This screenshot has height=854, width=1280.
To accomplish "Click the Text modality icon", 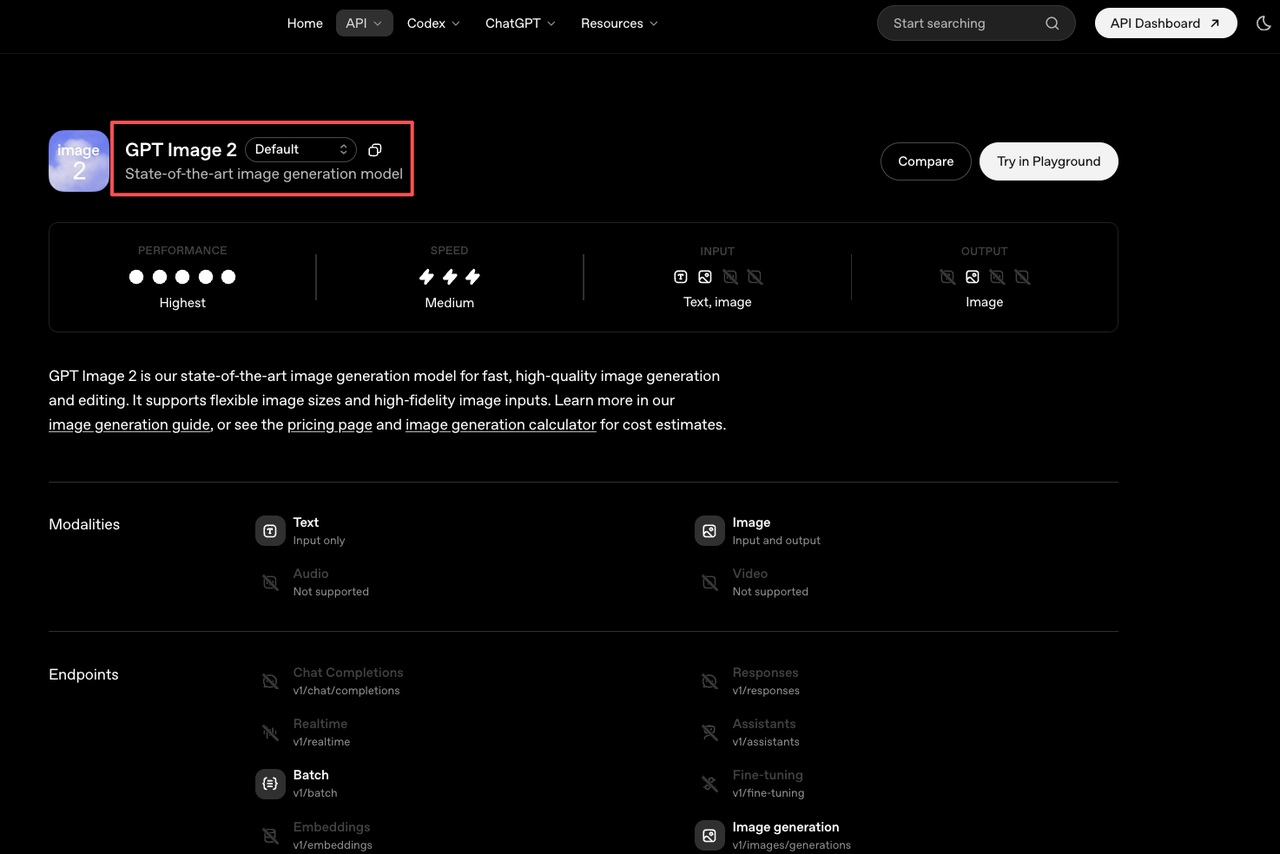I will 270,531.
